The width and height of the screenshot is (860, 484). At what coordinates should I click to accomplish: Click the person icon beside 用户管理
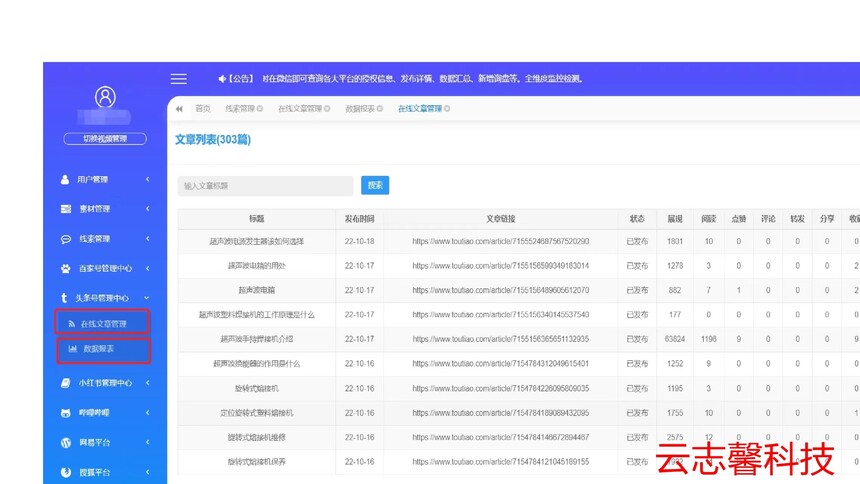pyautogui.click(x=65, y=179)
